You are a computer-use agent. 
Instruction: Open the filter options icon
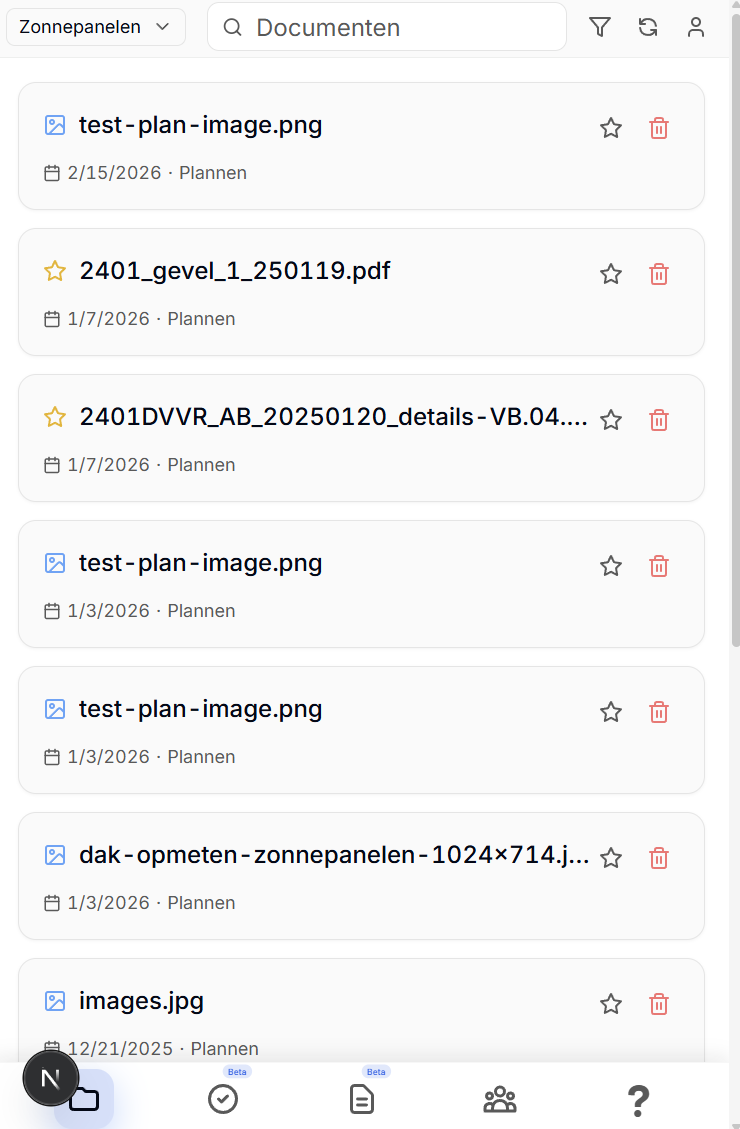click(x=600, y=27)
